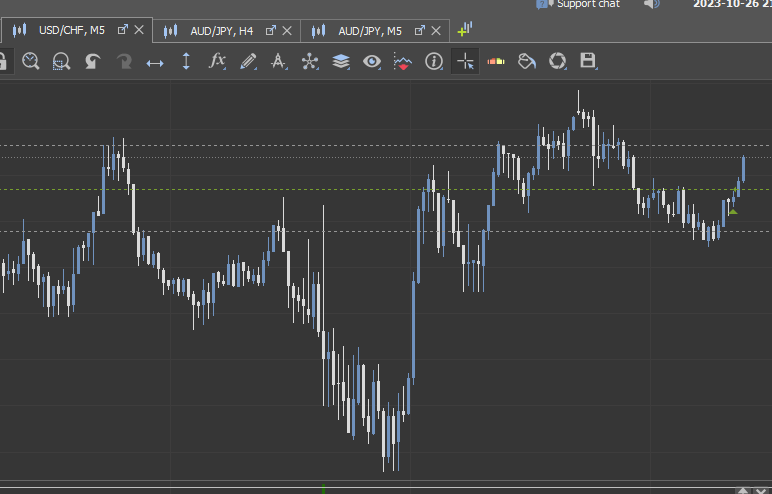The height and width of the screenshot is (494, 772).
Task: Click the chart information icon
Action: 434,62
